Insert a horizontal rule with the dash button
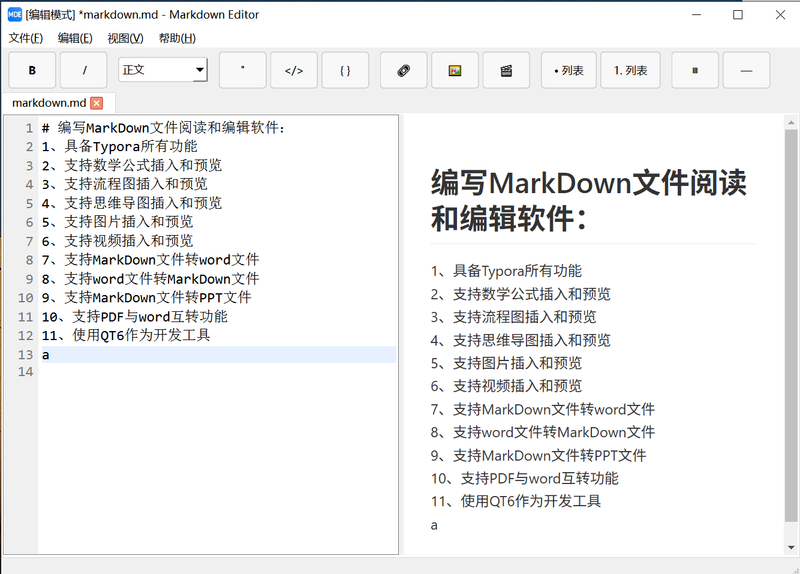The image size is (800, 574). click(x=746, y=70)
